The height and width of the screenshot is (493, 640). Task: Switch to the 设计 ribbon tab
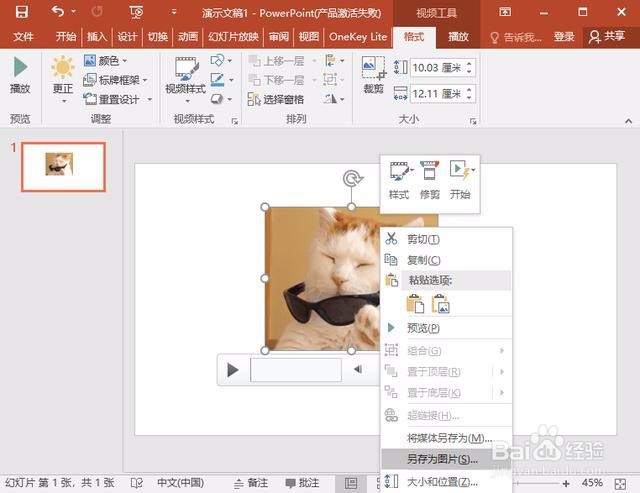[x=127, y=37]
